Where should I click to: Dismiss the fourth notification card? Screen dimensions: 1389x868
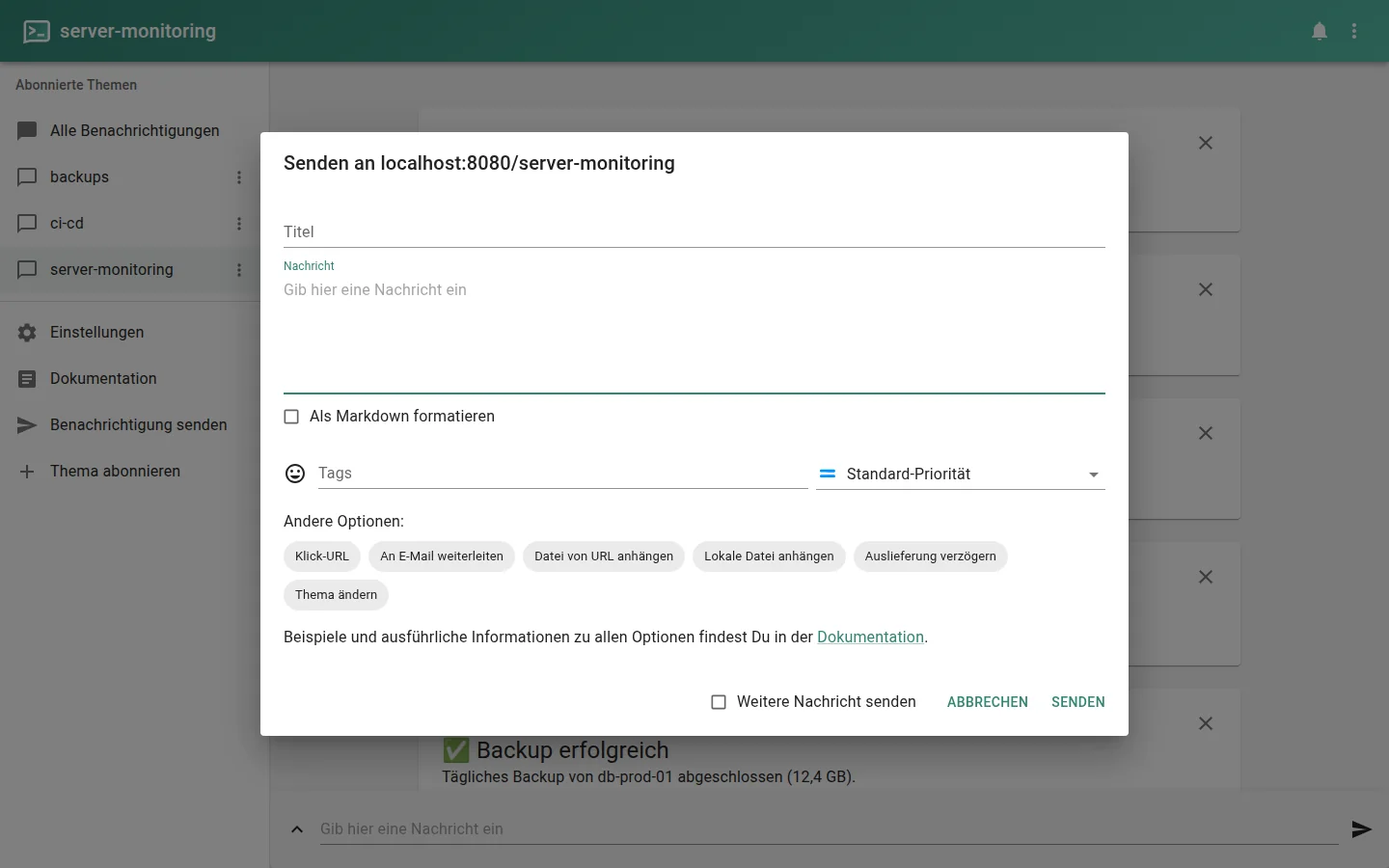[1206, 577]
